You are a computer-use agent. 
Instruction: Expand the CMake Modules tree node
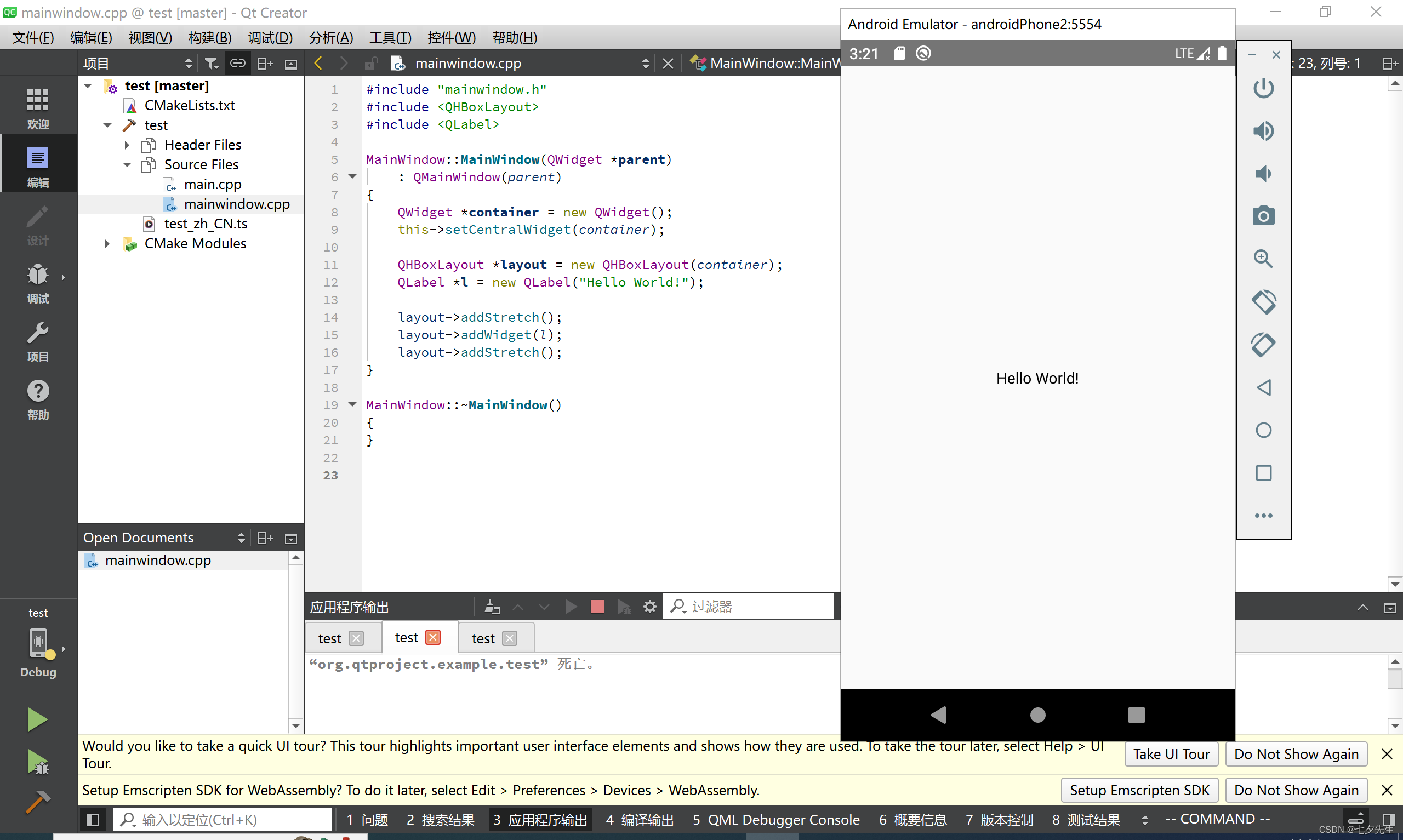108,243
